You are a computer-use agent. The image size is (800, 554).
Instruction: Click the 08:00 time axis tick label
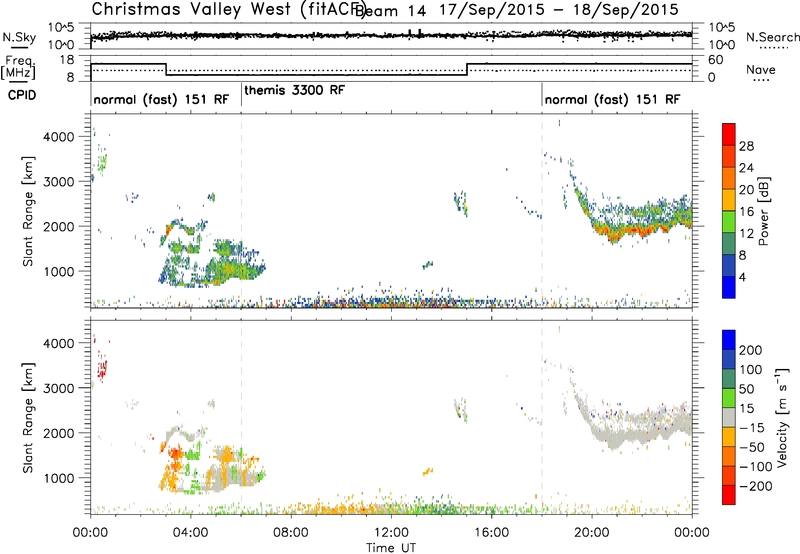click(x=291, y=533)
